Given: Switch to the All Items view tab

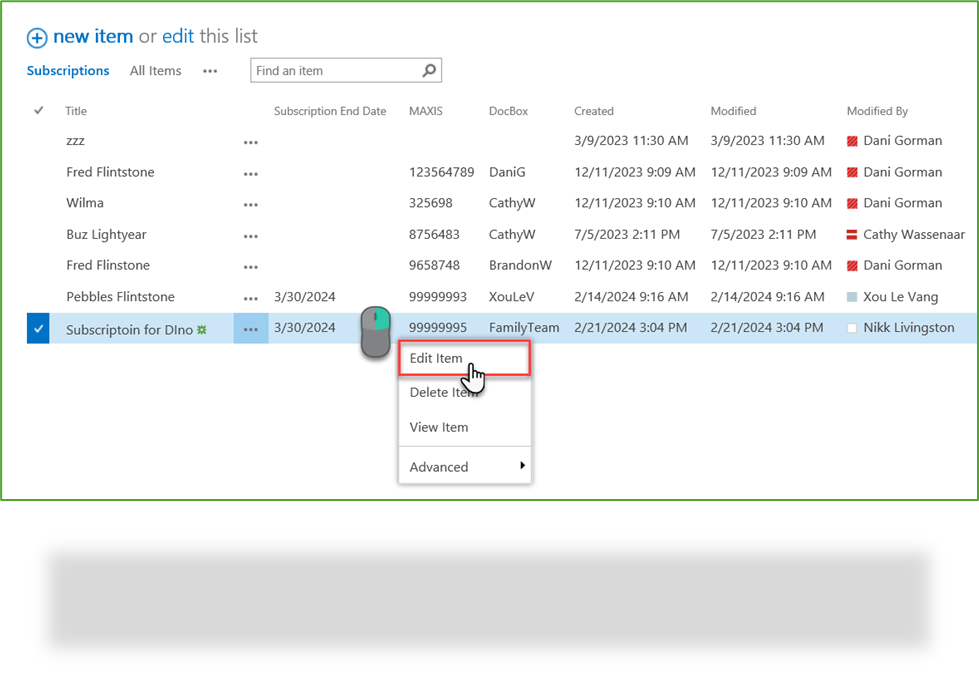Looking at the screenshot, I should [155, 70].
